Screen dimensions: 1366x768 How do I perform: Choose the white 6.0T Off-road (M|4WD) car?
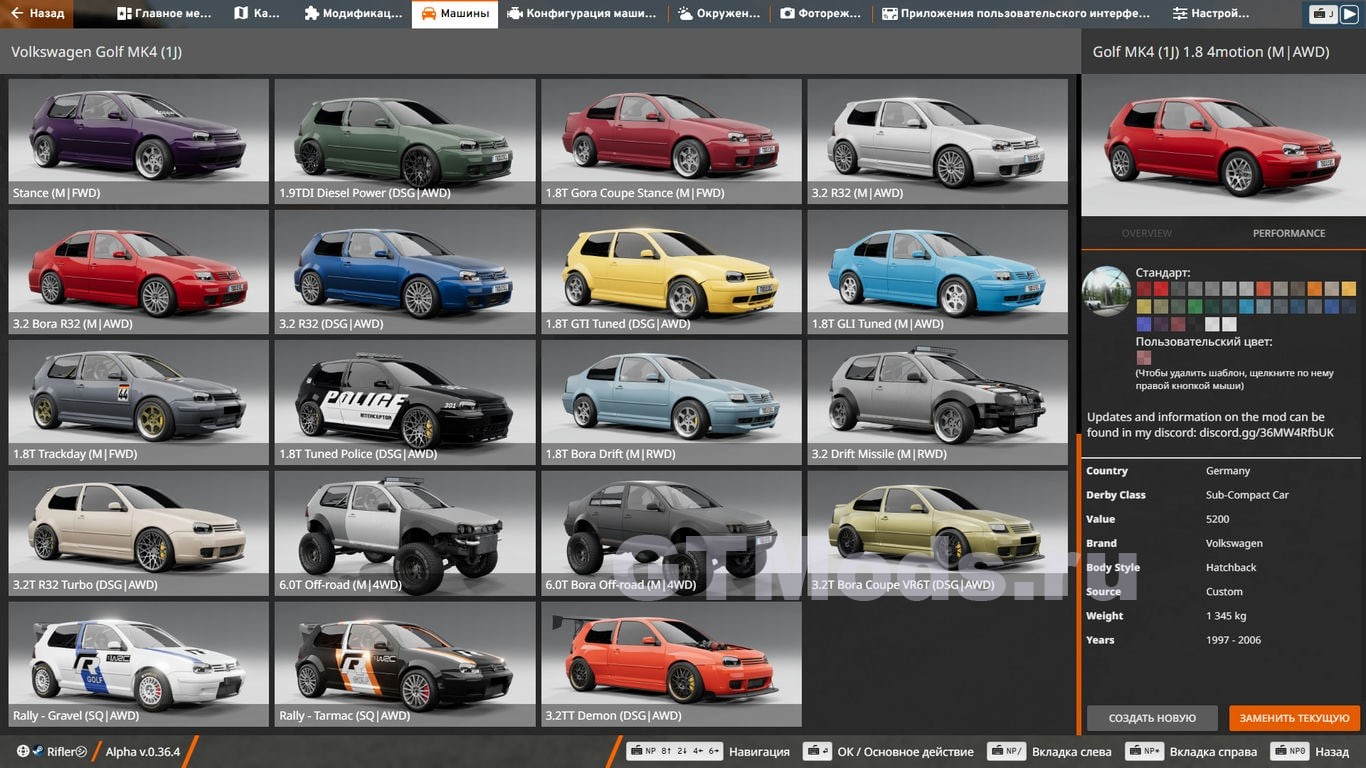(x=405, y=533)
